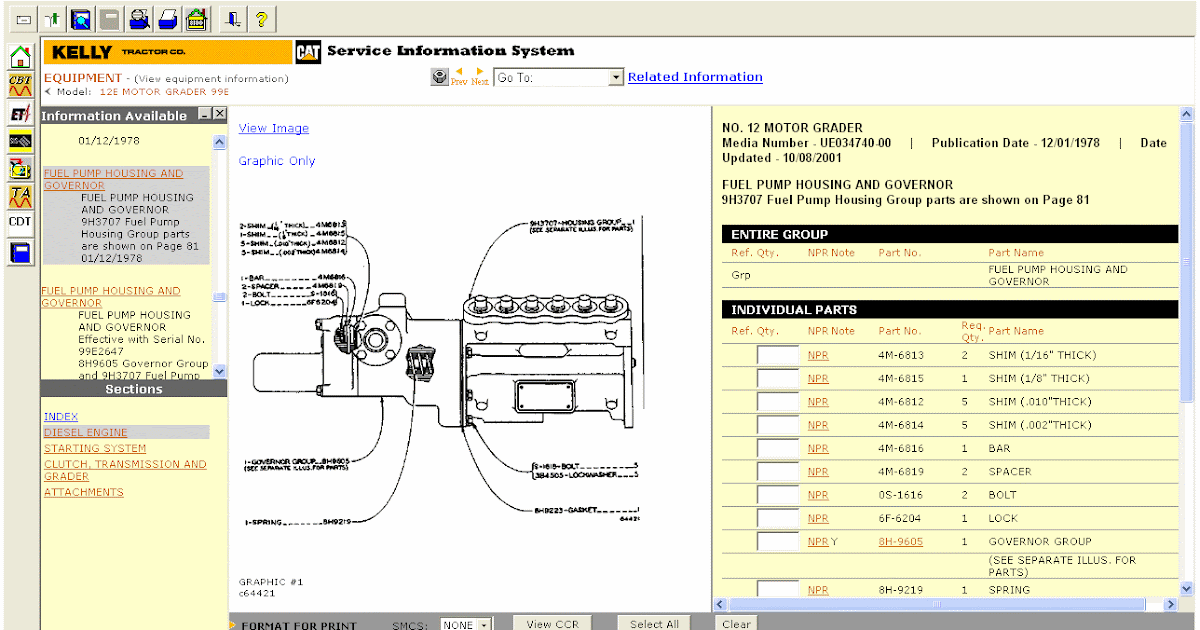Click the quantity field for part 4M-6812
The width and height of the screenshot is (1200, 630).
(x=777, y=402)
